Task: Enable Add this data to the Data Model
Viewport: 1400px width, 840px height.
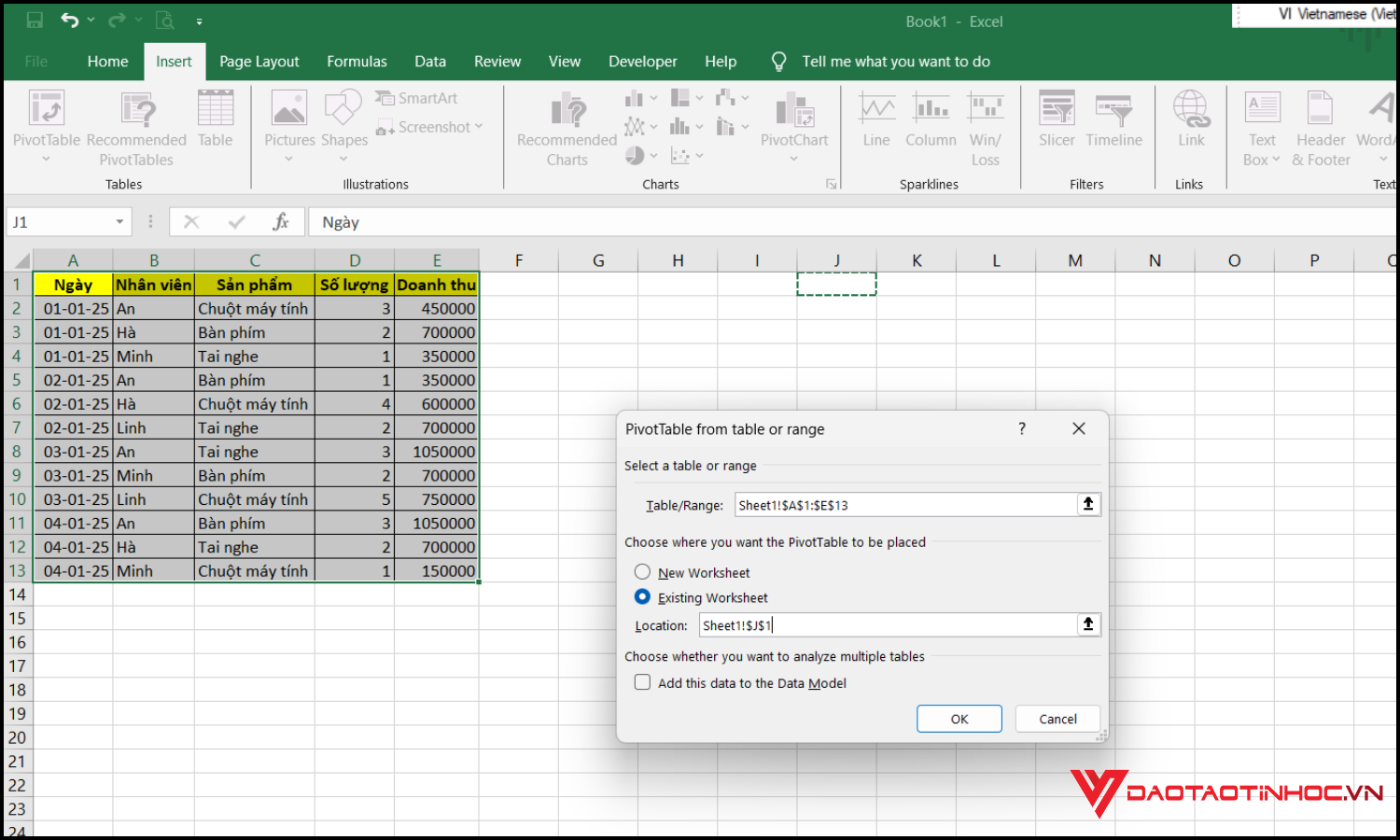Action: click(x=642, y=682)
